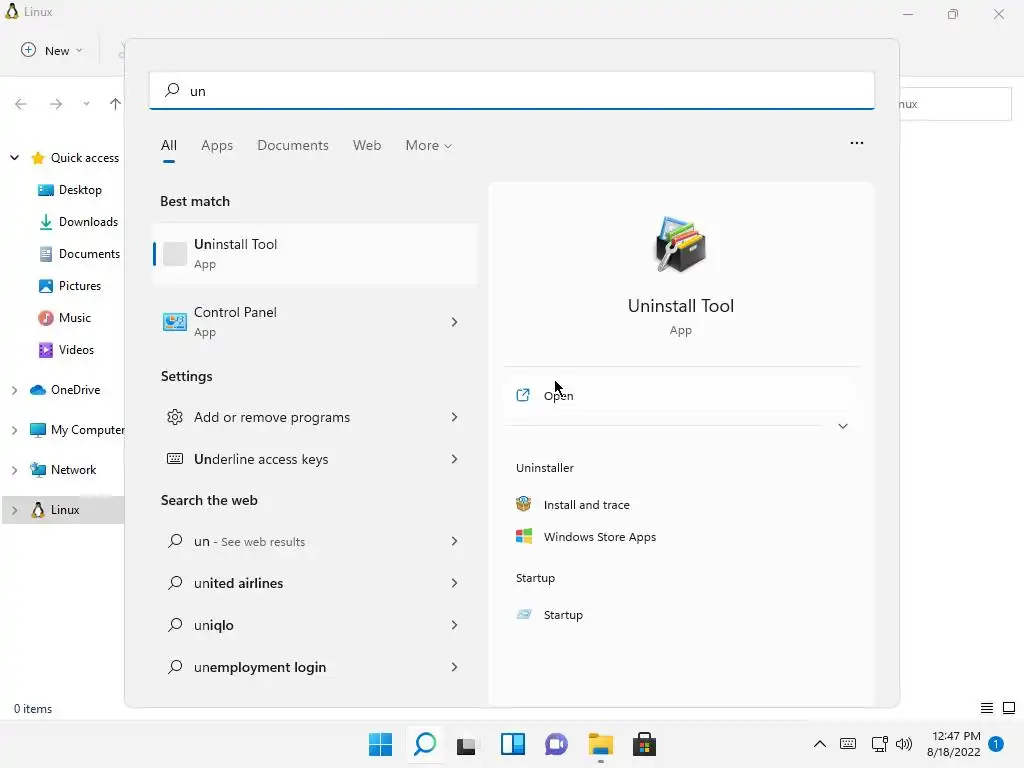Open the New menu in Explorer
Image resolution: width=1024 pixels, height=768 pixels.
[x=52, y=50]
